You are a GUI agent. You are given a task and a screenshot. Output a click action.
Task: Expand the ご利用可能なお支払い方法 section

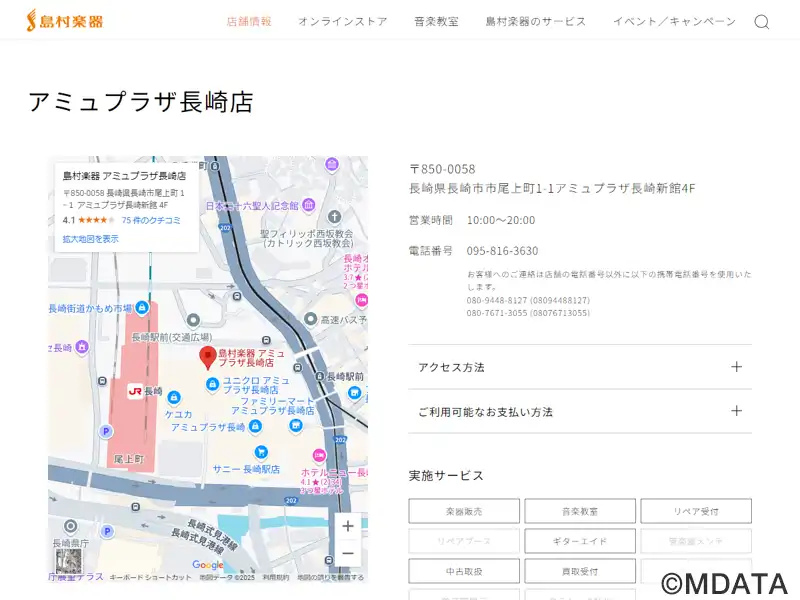pyautogui.click(x=580, y=411)
